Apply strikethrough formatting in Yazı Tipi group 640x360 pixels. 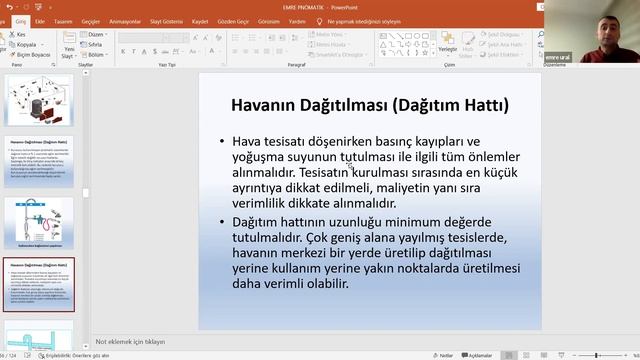[x=165, y=51]
